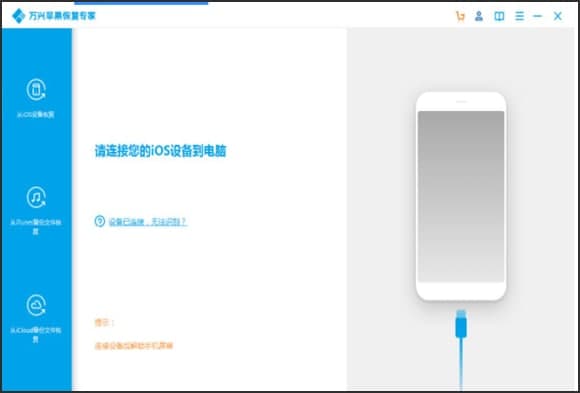580x393 pixels.
Task: Click the phone illustration
Action: point(461,196)
